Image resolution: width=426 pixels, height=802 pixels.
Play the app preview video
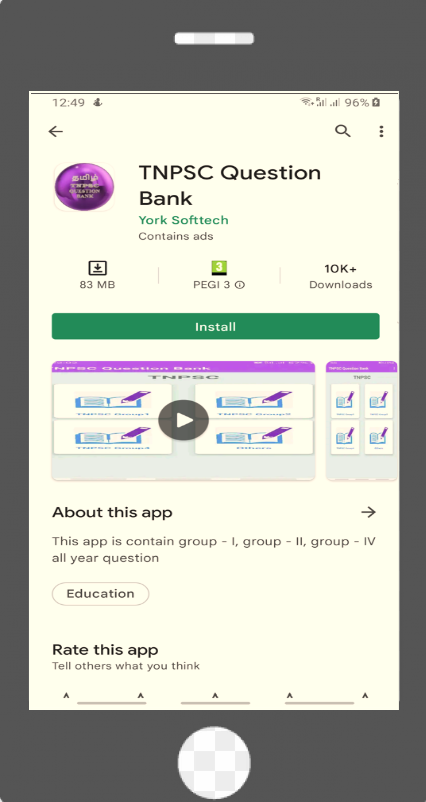(x=183, y=420)
